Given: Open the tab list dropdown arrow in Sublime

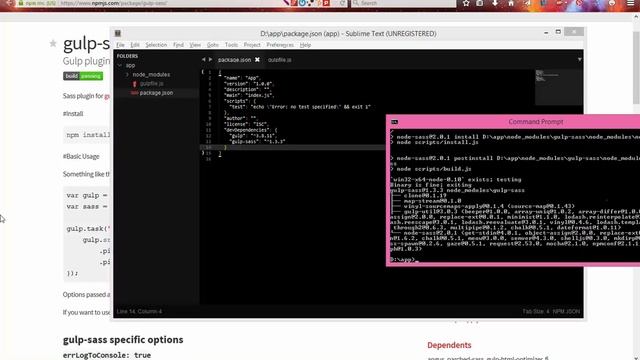Looking at the screenshot, I should (580, 60).
